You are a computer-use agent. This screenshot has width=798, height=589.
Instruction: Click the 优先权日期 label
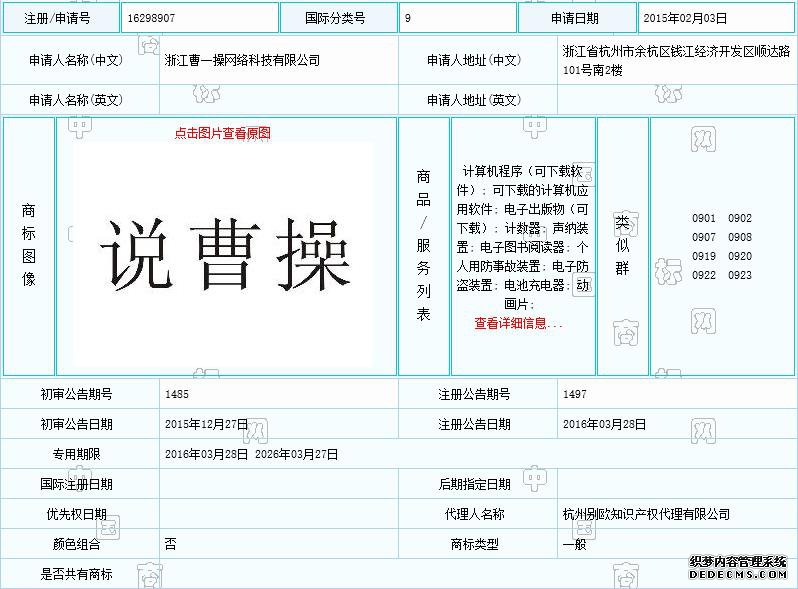(x=76, y=514)
